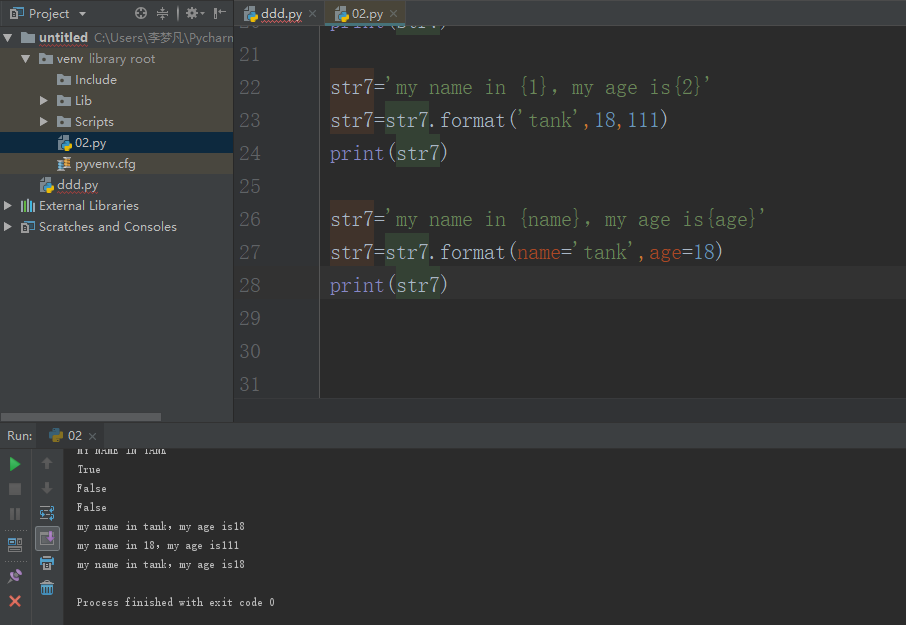Click the red X close icon in Run panel
Screen dimensions: 906x625
pos(15,601)
